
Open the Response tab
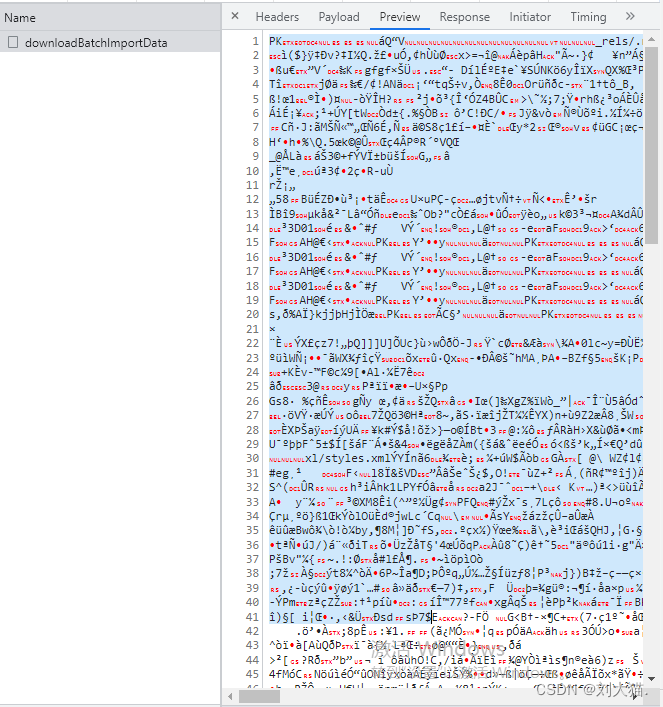pyautogui.click(x=465, y=17)
